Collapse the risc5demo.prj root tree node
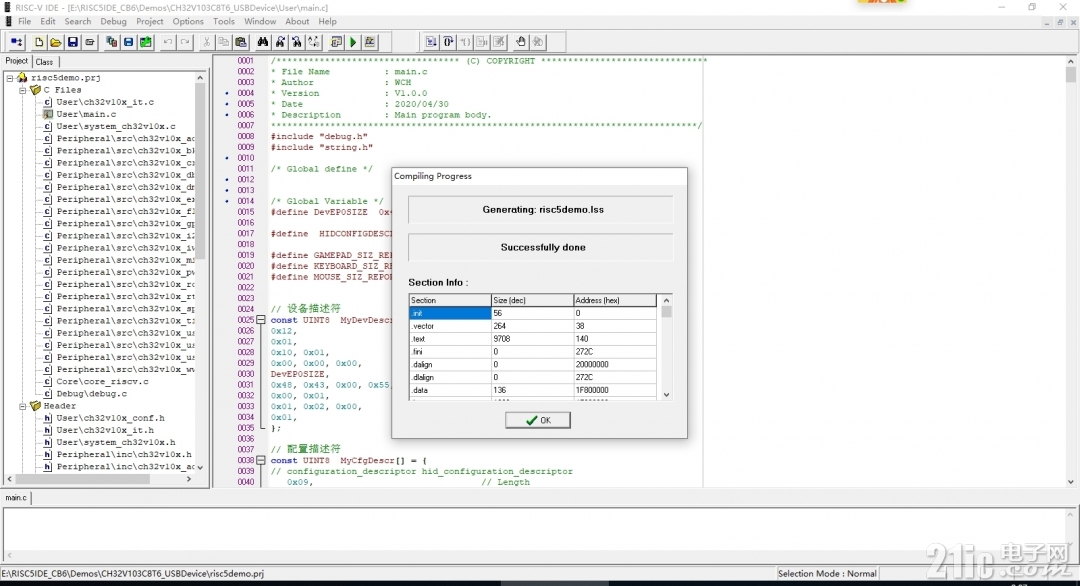This screenshot has width=1080, height=586. coord(10,78)
